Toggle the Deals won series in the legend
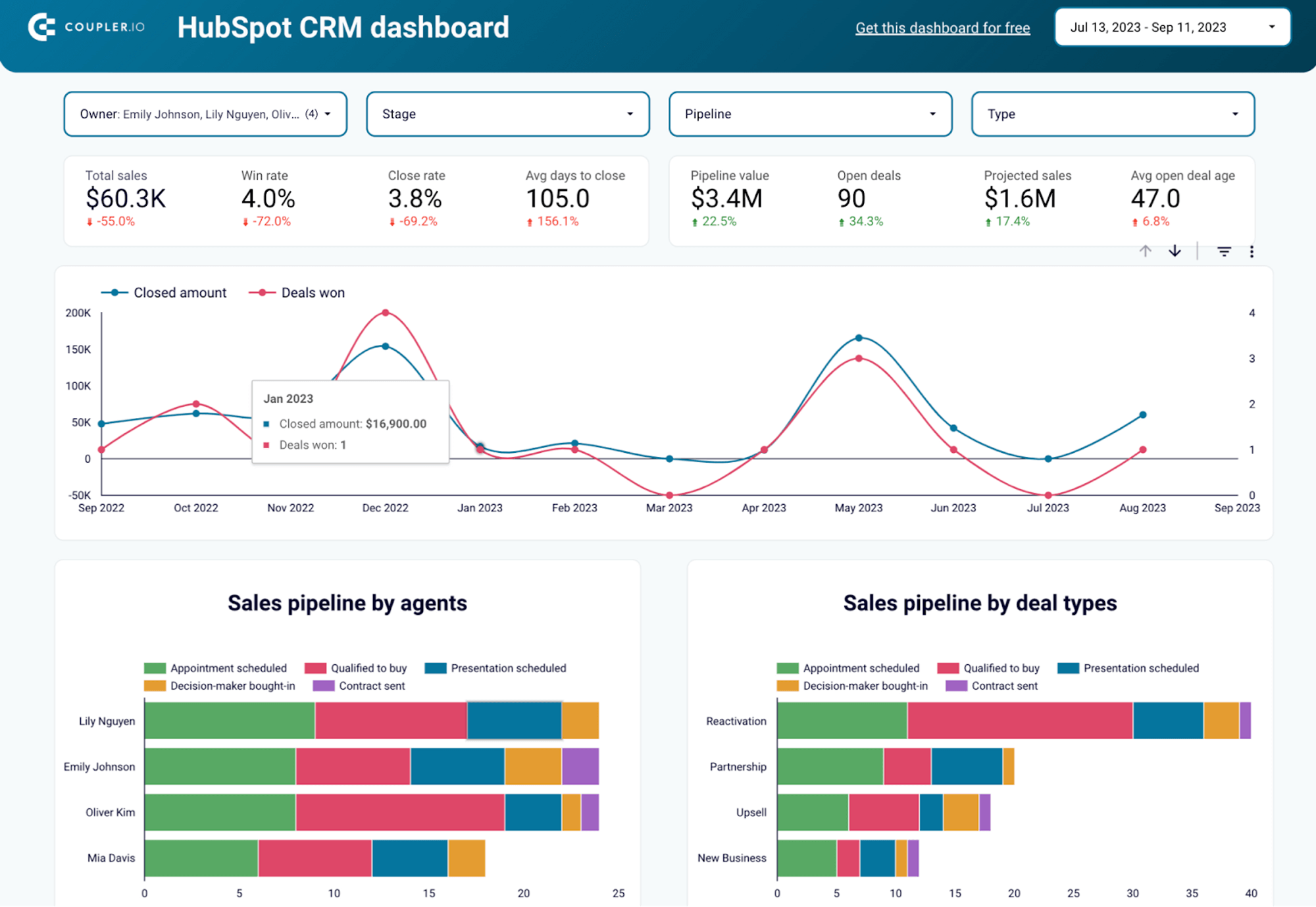This screenshot has height=907, width=1316. tap(297, 292)
